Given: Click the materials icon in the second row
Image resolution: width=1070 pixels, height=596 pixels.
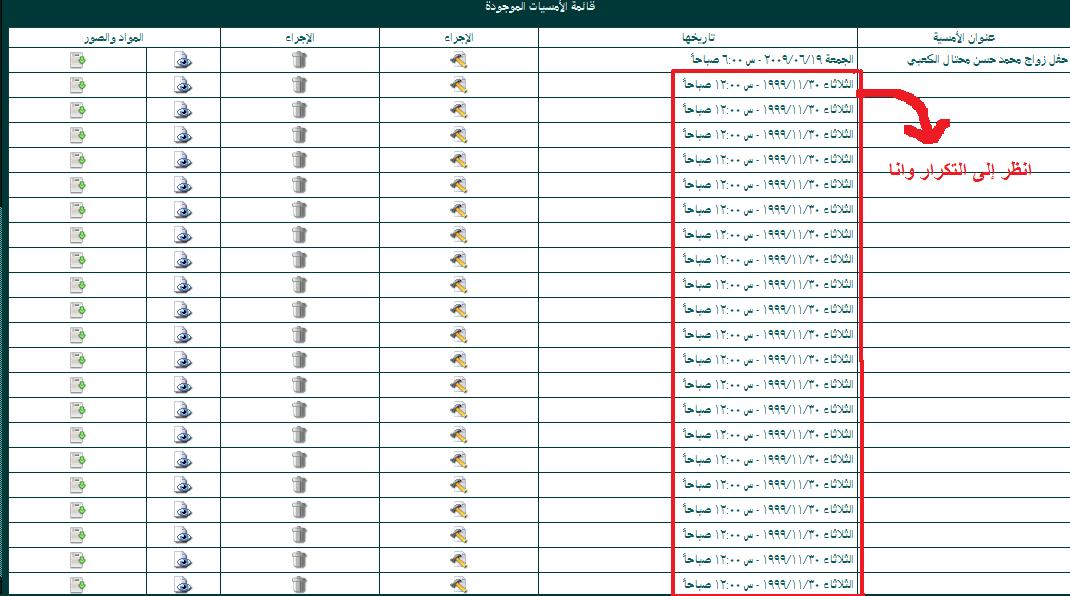Looking at the screenshot, I should (x=77, y=85).
